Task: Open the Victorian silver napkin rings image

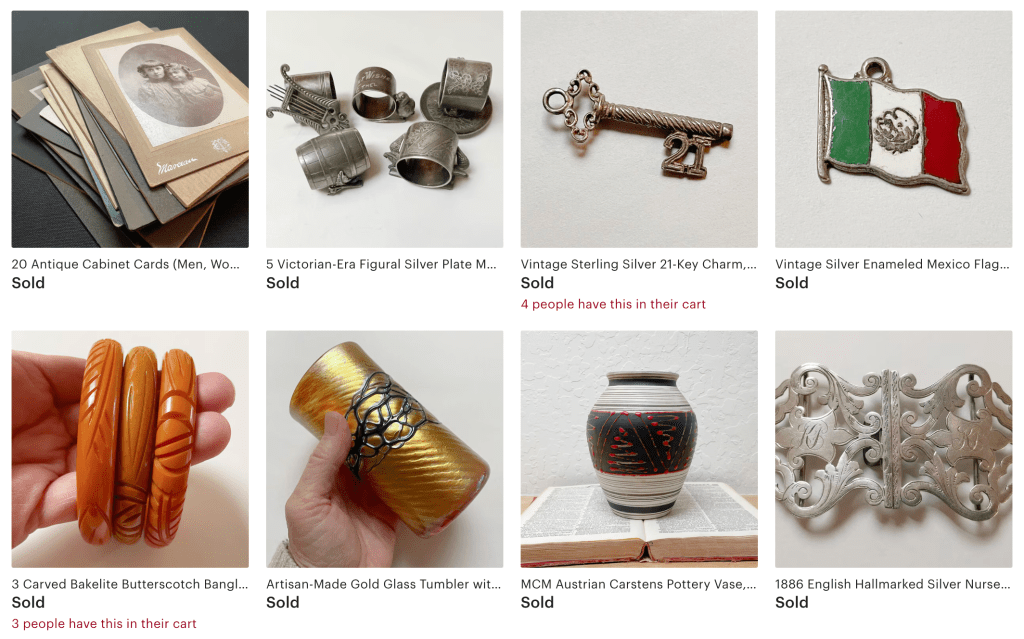Action: click(385, 129)
